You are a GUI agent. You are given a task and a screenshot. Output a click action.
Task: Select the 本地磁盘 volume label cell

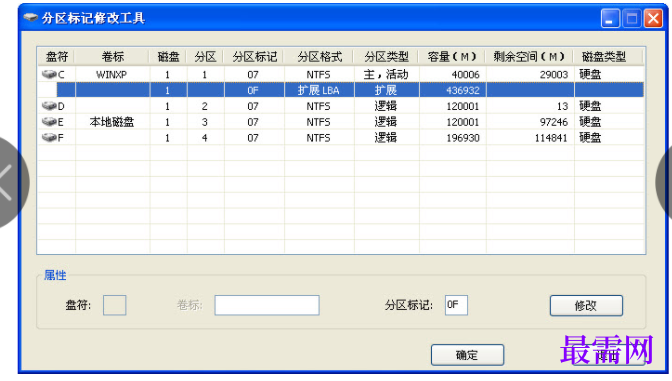point(111,122)
